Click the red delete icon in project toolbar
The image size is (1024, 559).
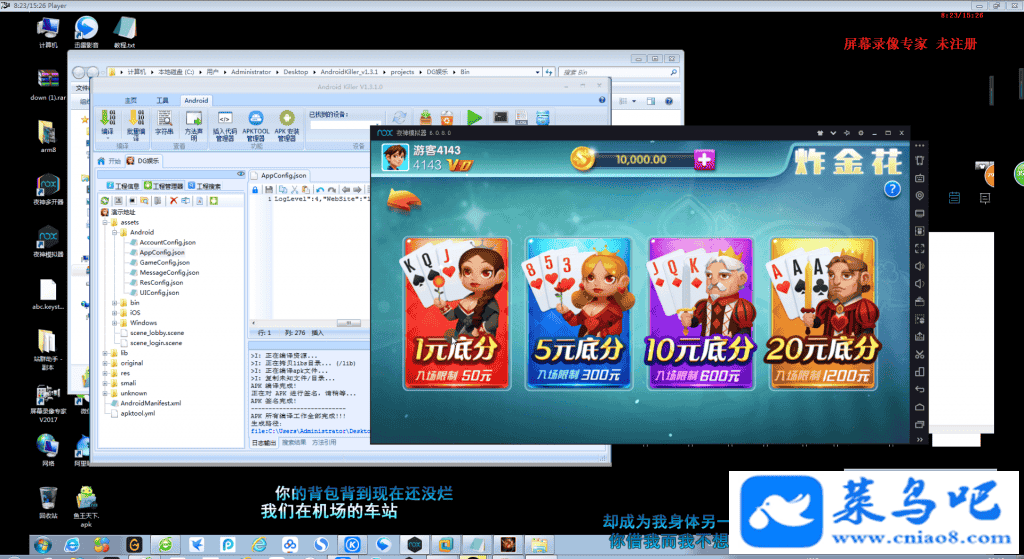tap(172, 200)
